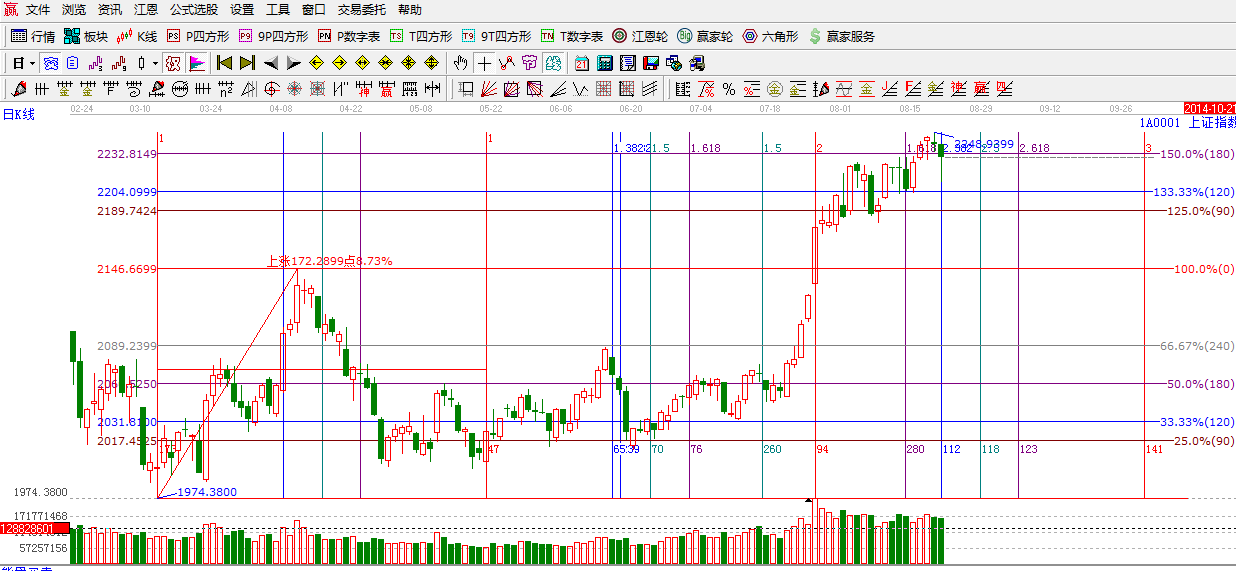Open 赢家服务 dollar sign service button

point(841,36)
